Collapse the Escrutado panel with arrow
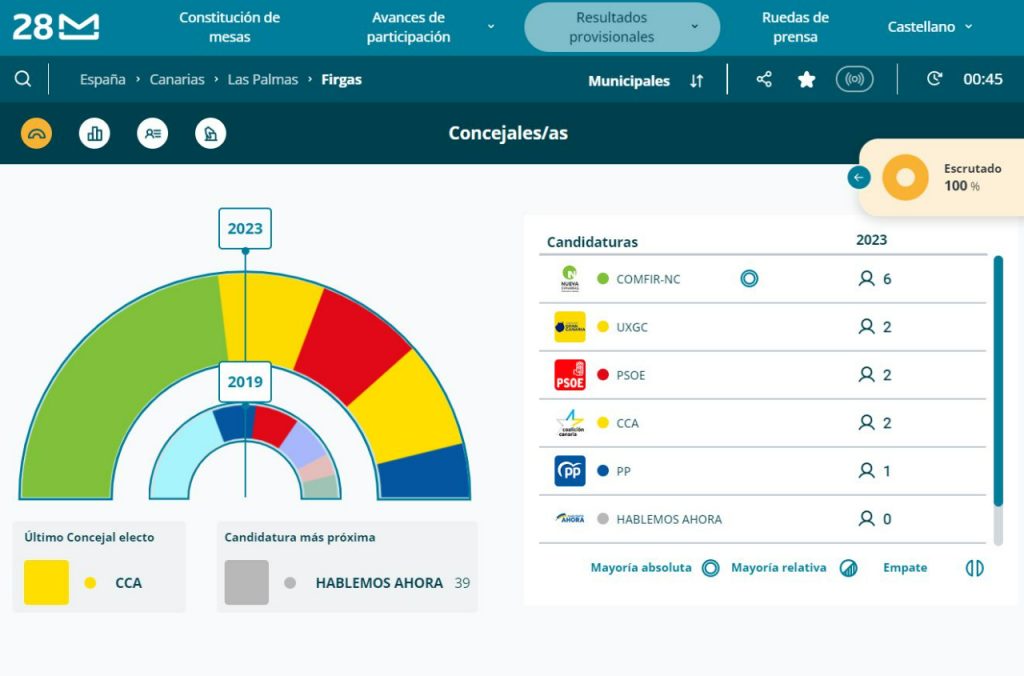The image size is (1024, 676). click(x=859, y=177)
